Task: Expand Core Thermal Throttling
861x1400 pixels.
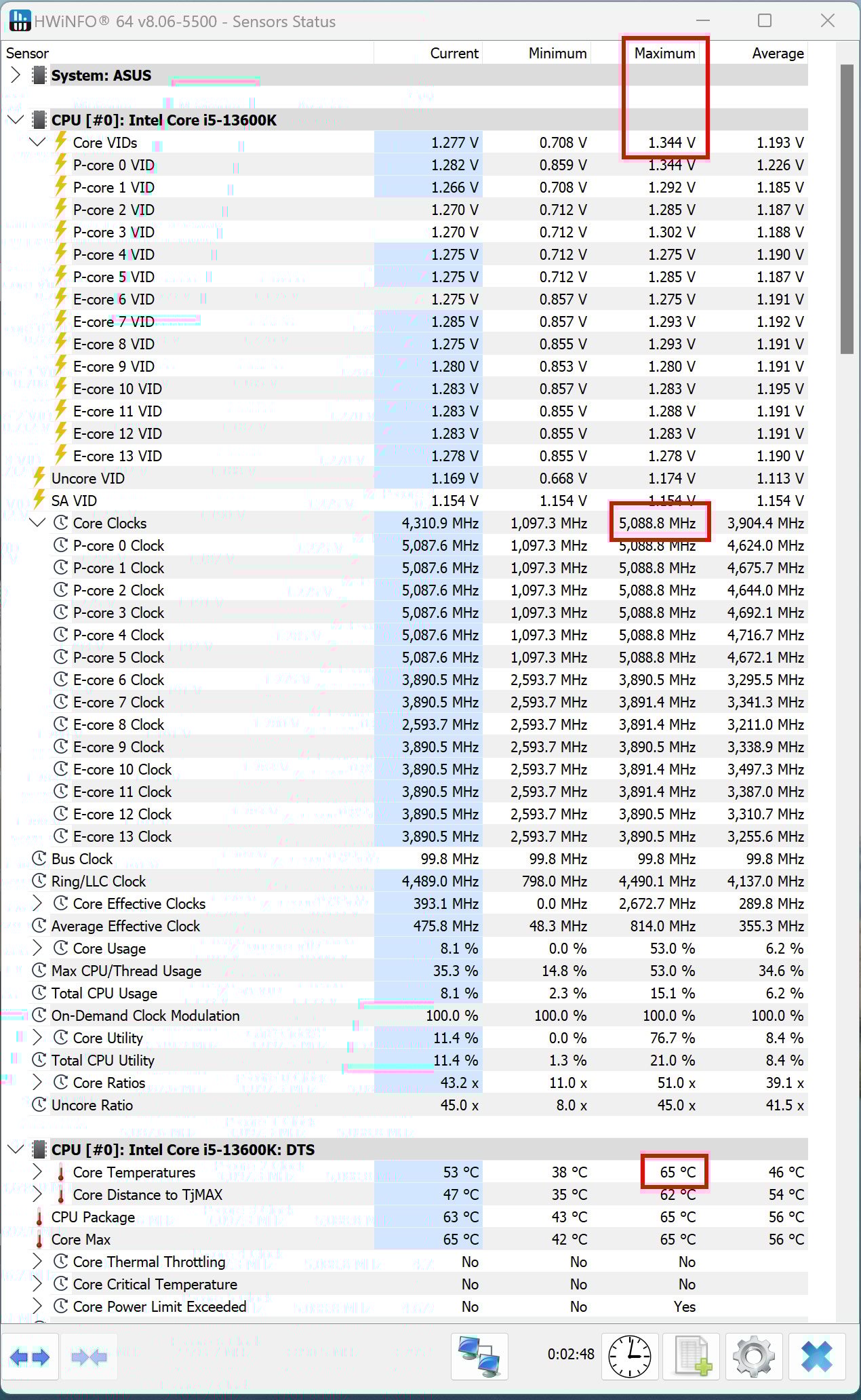Action: tap(38, 1262)
